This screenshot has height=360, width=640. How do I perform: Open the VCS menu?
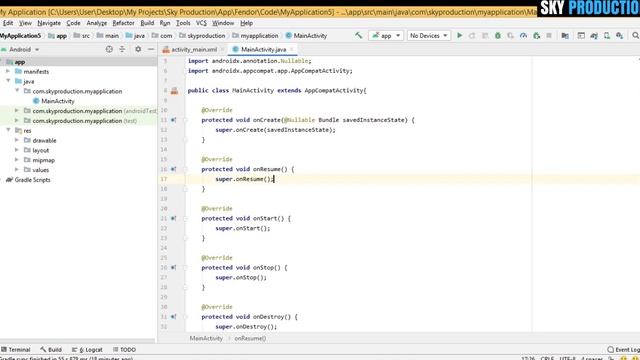[201, 23]
